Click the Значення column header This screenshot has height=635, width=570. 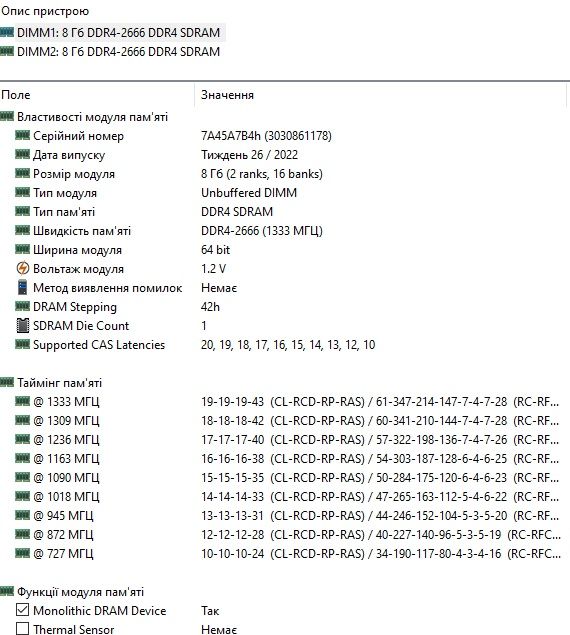tap(227, 95)
